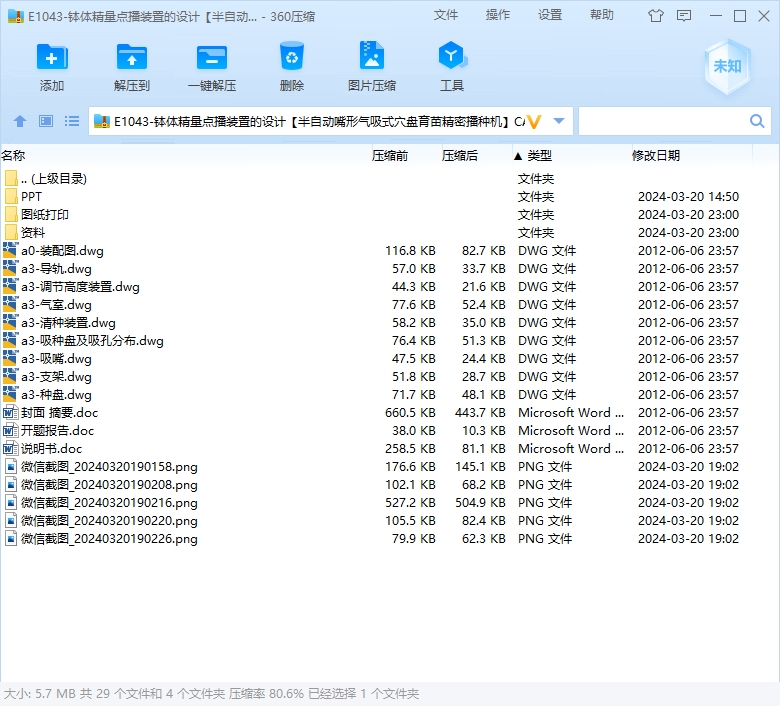
Task: Click the a0-装配图.dwg file icon
Action: [x=10, y=250]
